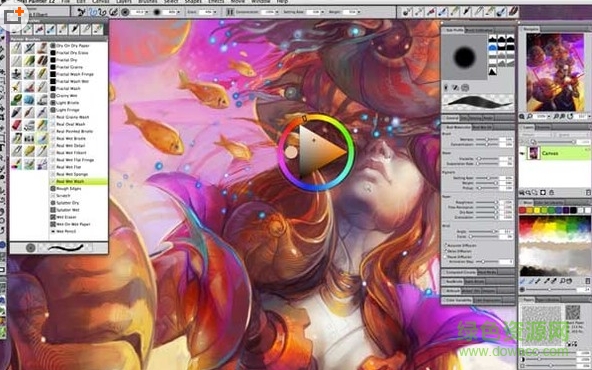Open the Paper Libraries tab

click(x=548, y=300)
